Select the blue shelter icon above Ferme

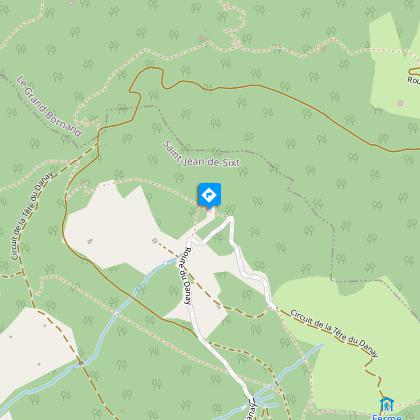[x=387, y=404]
